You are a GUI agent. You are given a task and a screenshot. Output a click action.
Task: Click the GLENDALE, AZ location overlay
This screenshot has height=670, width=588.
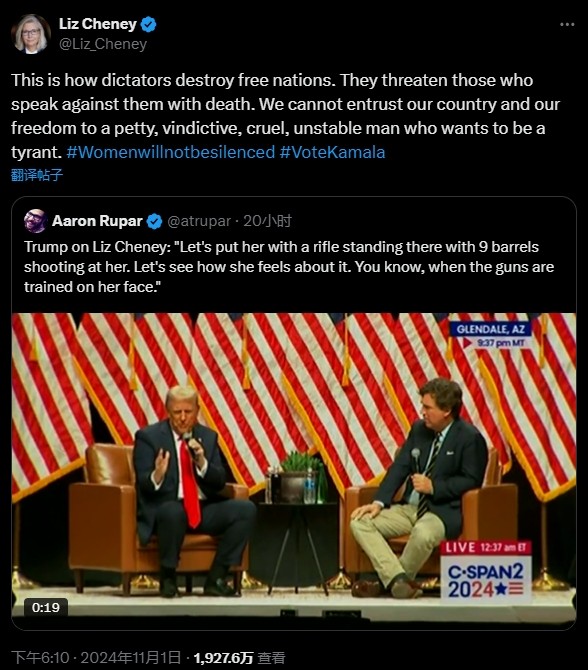[491, 329]
